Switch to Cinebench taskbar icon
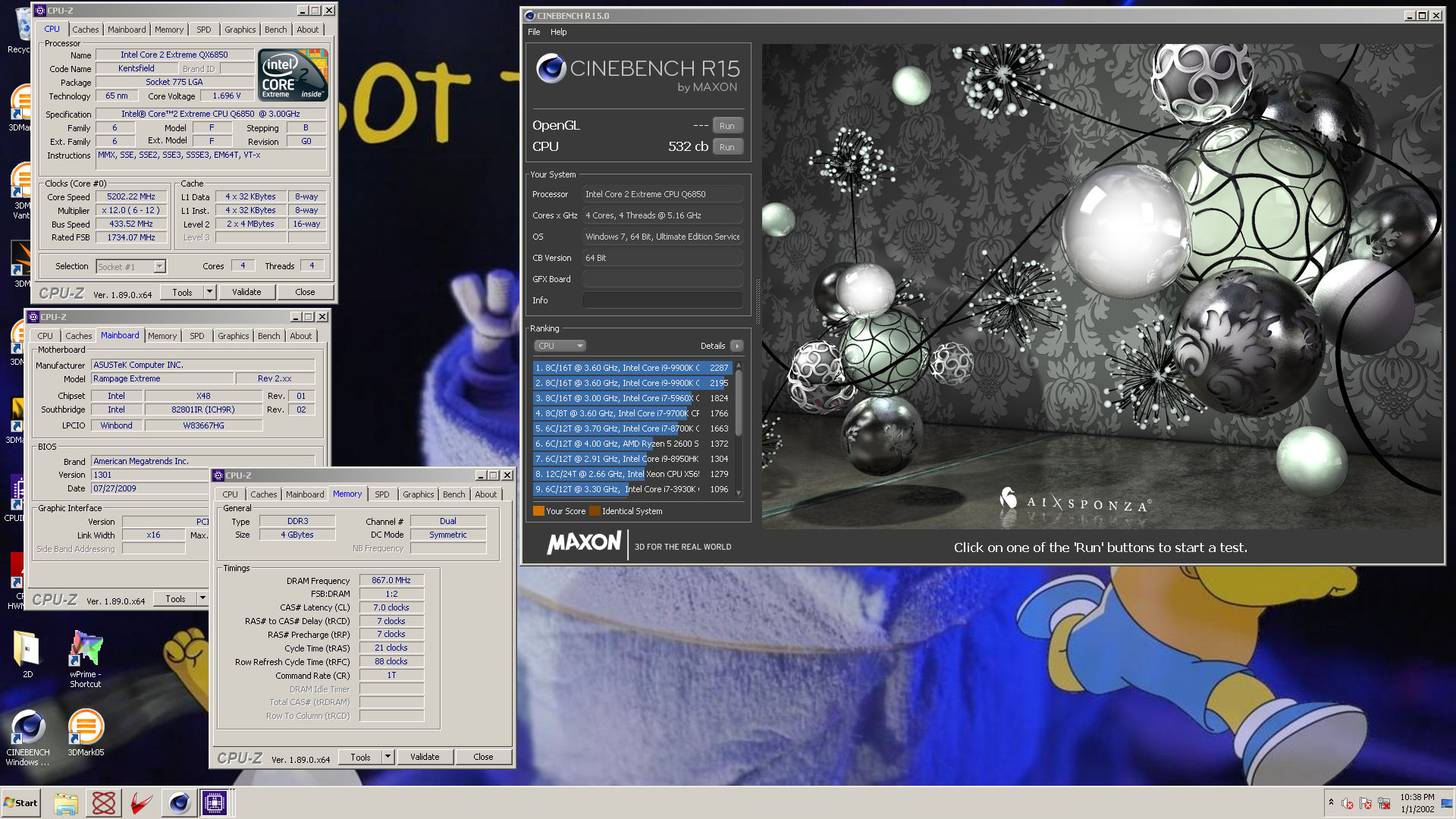This screenshot has width=1456, height=819. pyautogui.click(x=179, y=803)
